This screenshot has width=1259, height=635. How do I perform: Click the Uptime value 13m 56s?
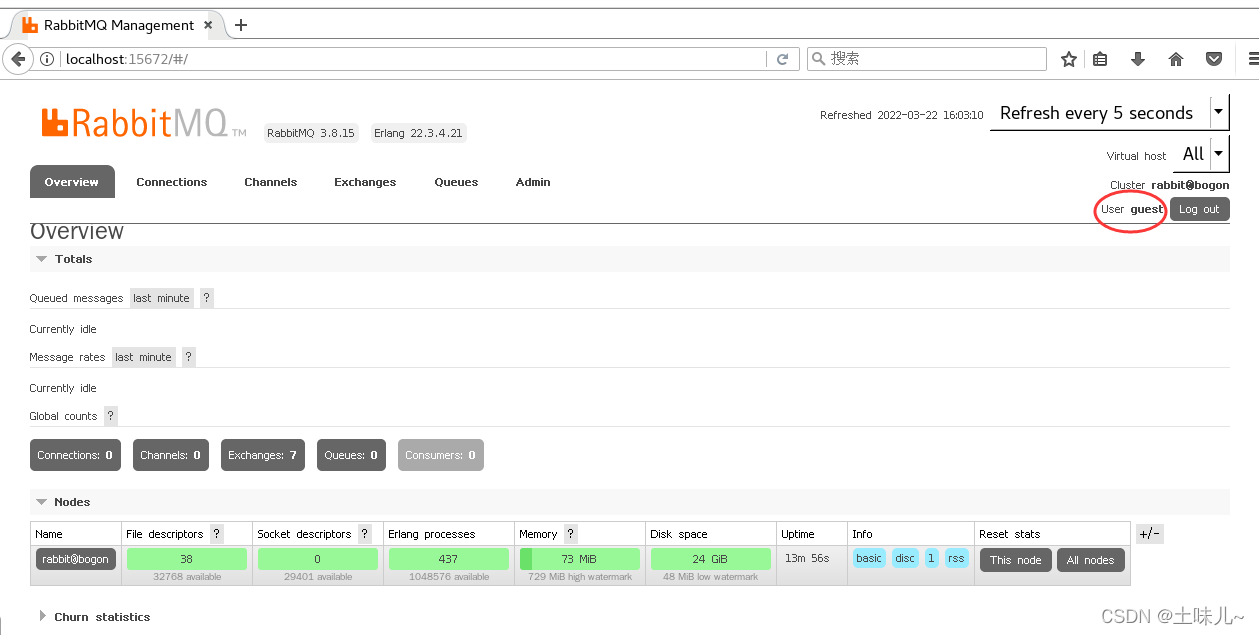point(807,558)
